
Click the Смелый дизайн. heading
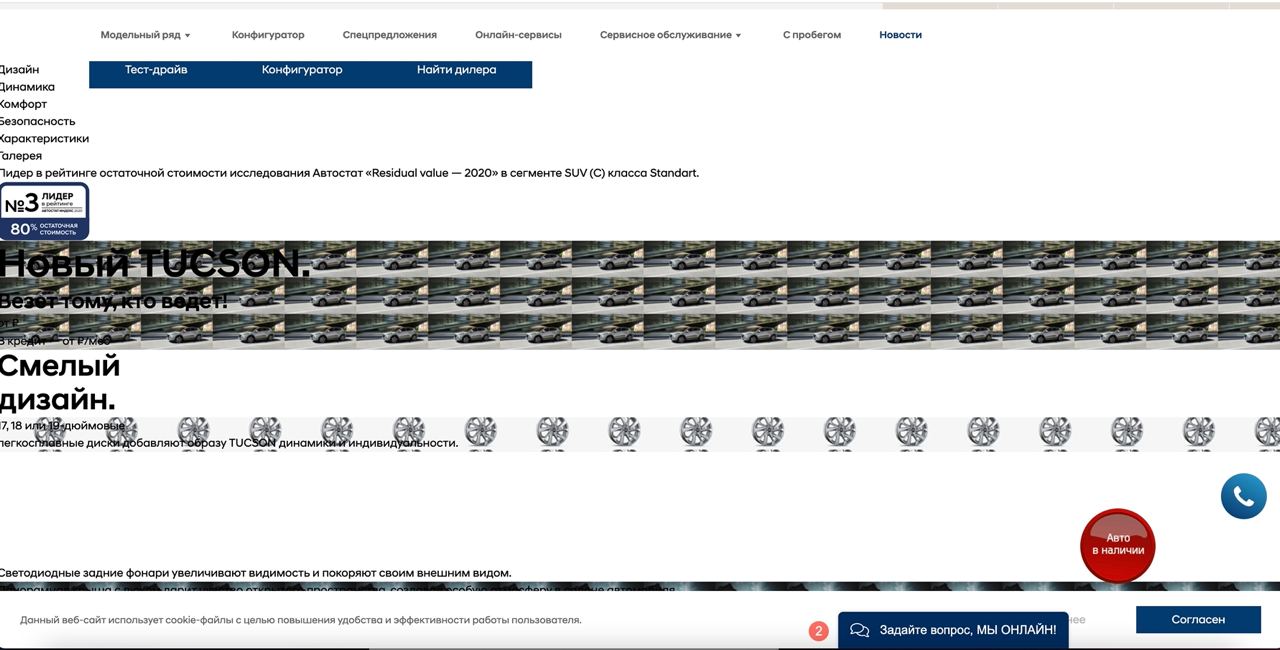pyautogui.click(x=59, y=382)
